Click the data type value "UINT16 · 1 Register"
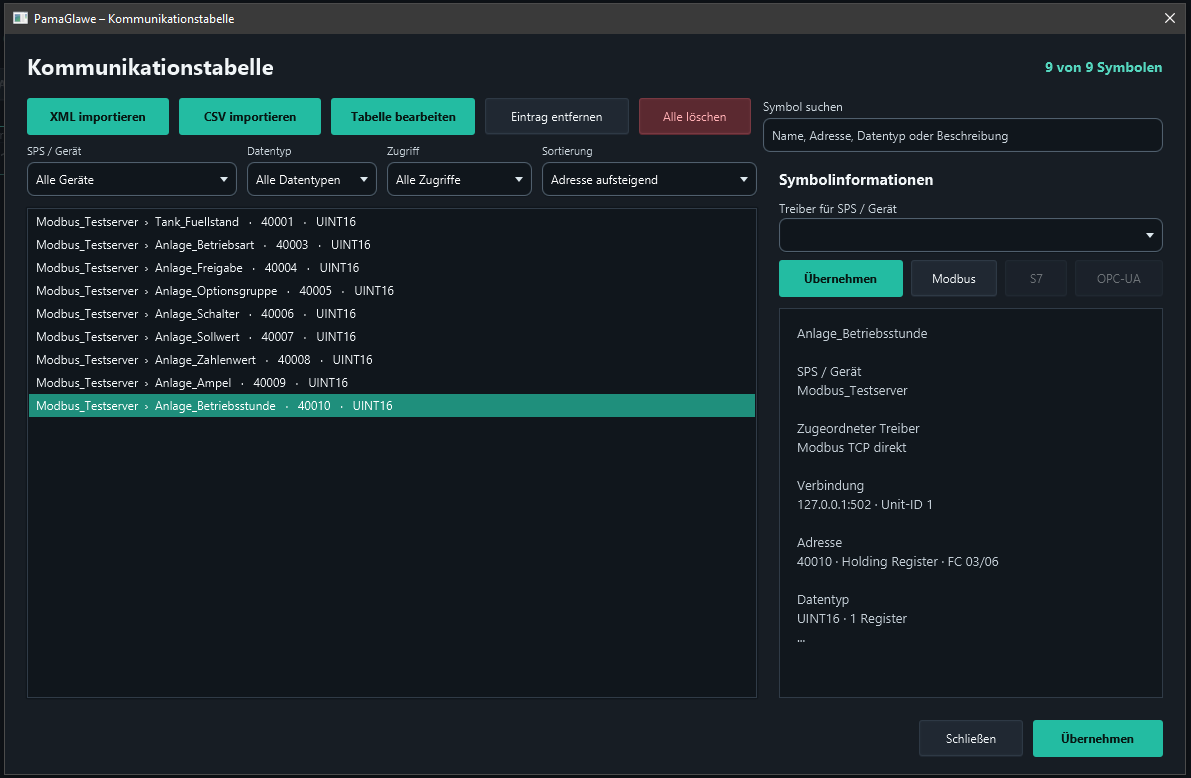Screen dimensions: 1191x778 coord(851,618)
